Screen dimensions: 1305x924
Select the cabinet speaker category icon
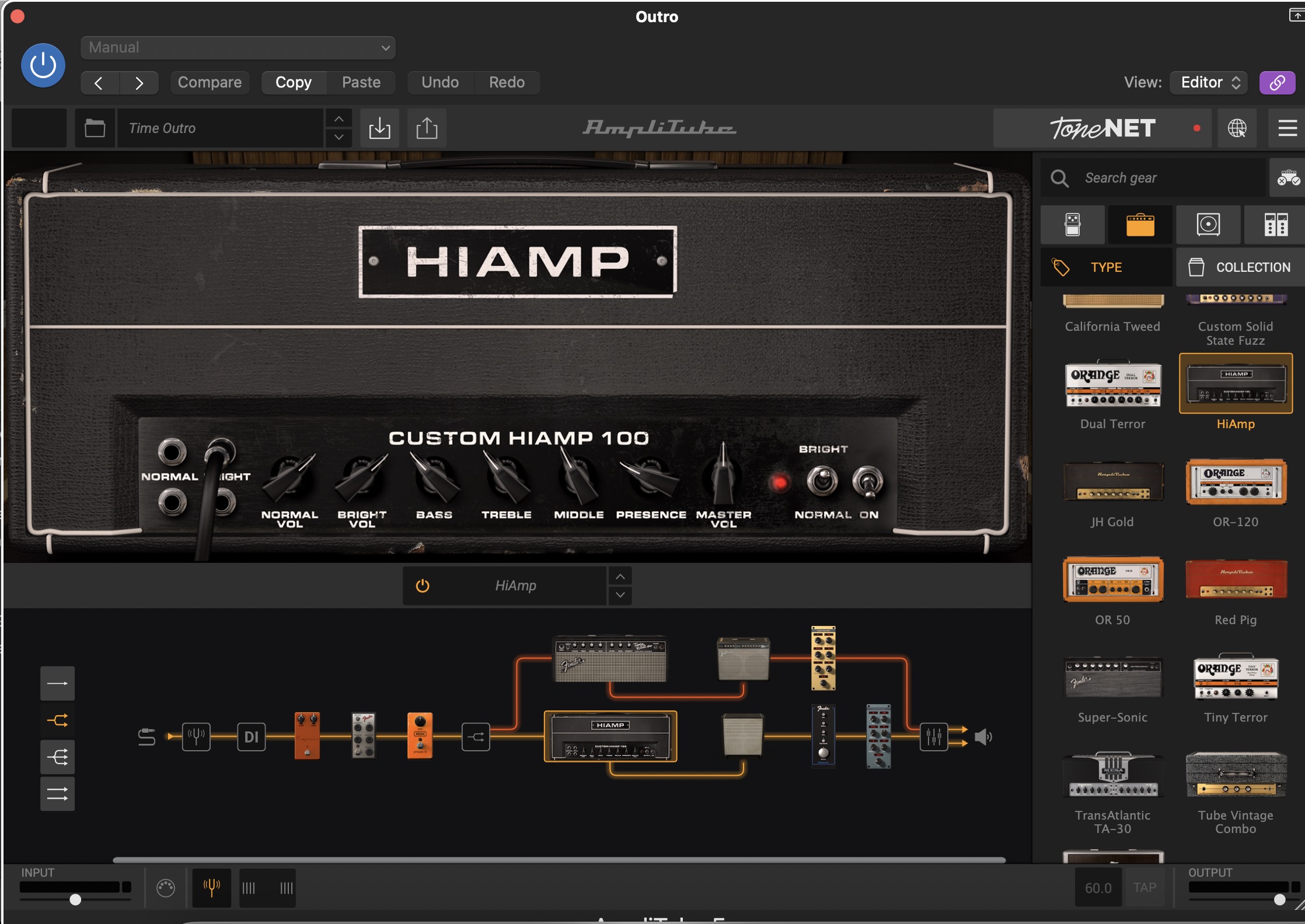[x=1208, y=225]
